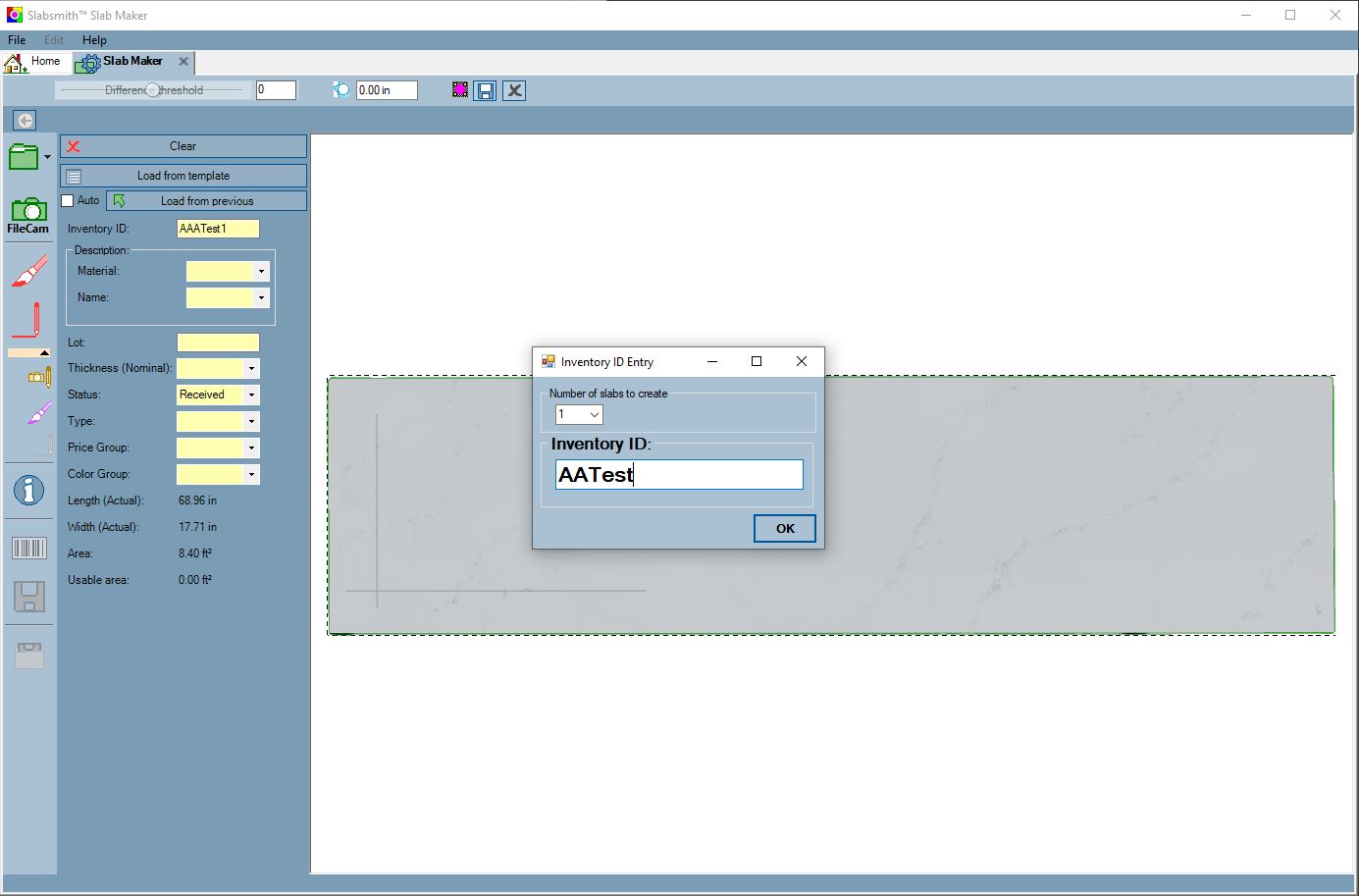Viewport: 1359px width, 896px height.
Task: Open the File menu
Action: [17, 40]
